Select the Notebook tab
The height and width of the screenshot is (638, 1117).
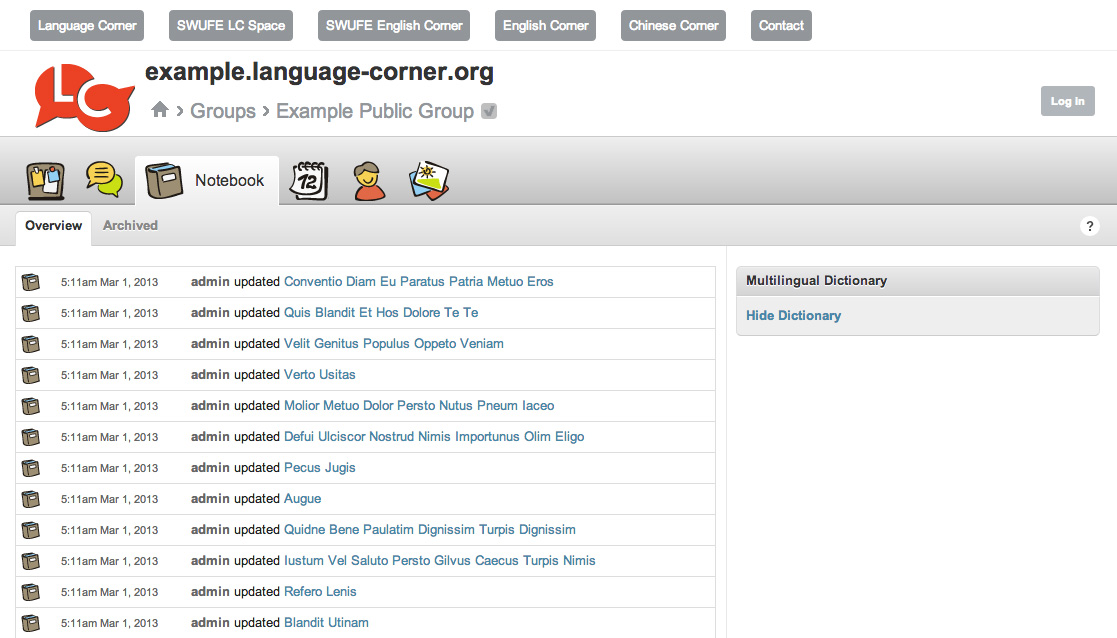click(x=207, y=180)
